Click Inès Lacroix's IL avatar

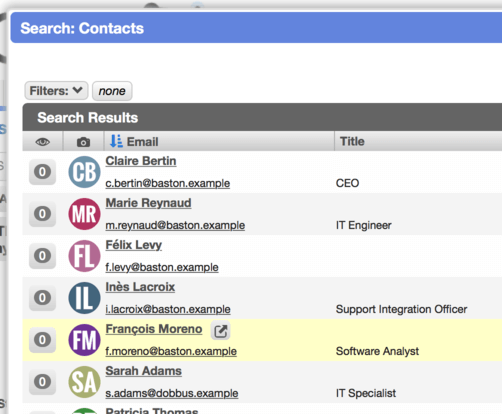pyautogui.click(x=84, y=298)
